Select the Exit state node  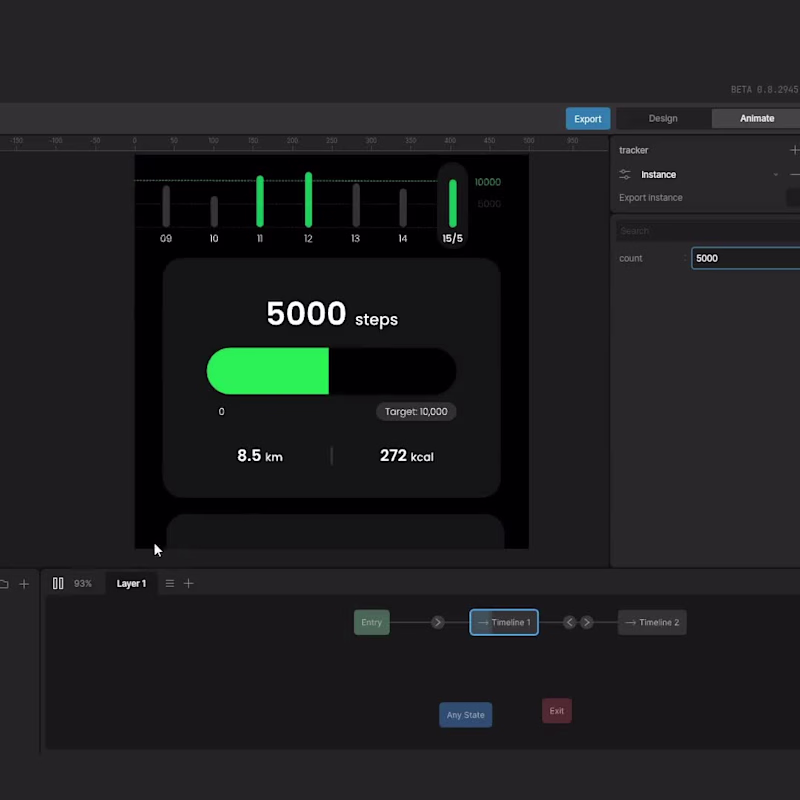coord(557,711)
